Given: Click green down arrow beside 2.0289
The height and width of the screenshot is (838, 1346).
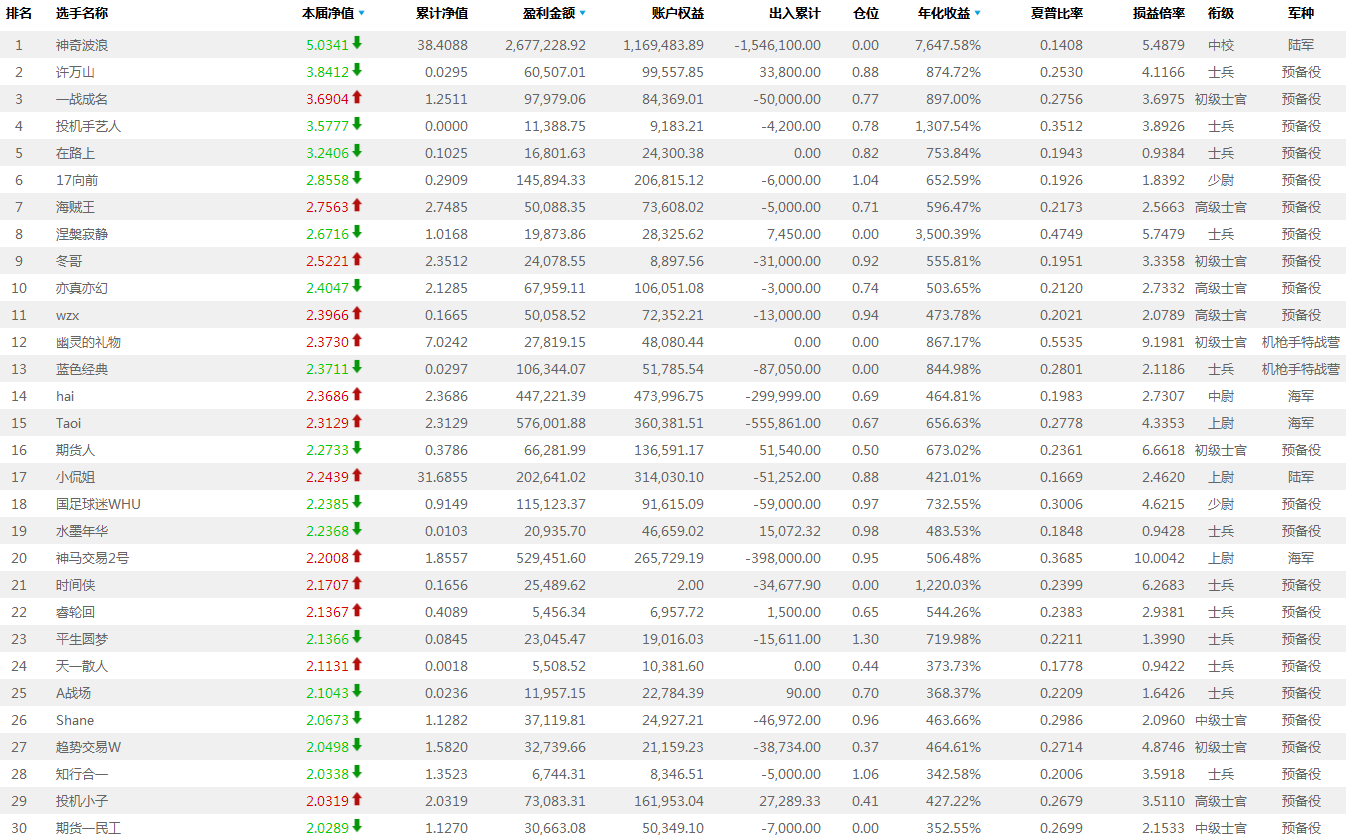Looking at the screenshot, I should (357, 826).
